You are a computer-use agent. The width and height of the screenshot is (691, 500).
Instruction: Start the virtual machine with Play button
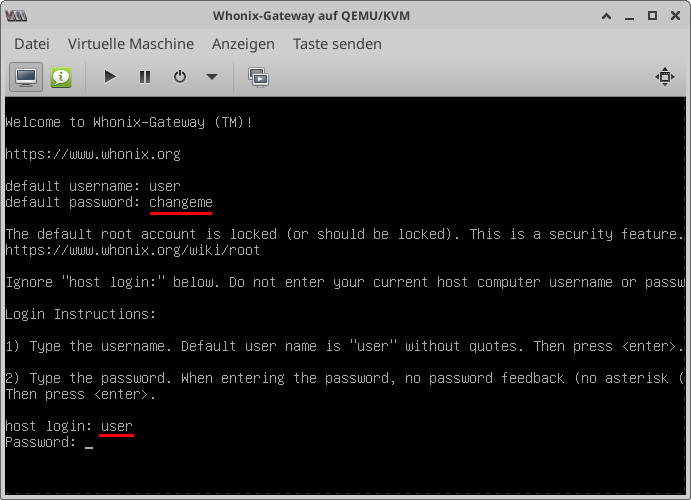pos(110,77)
